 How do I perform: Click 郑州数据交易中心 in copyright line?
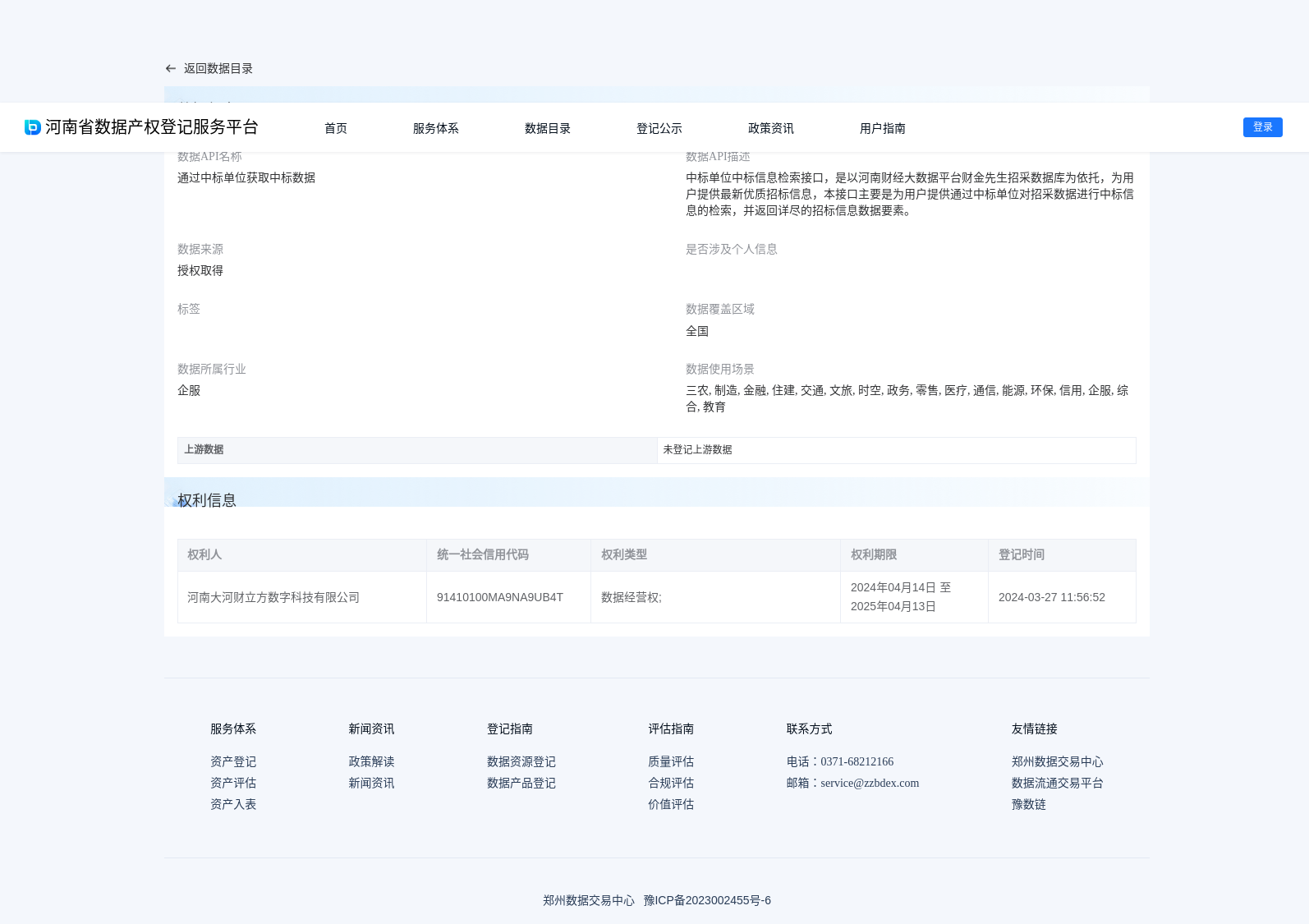point(589,901)
